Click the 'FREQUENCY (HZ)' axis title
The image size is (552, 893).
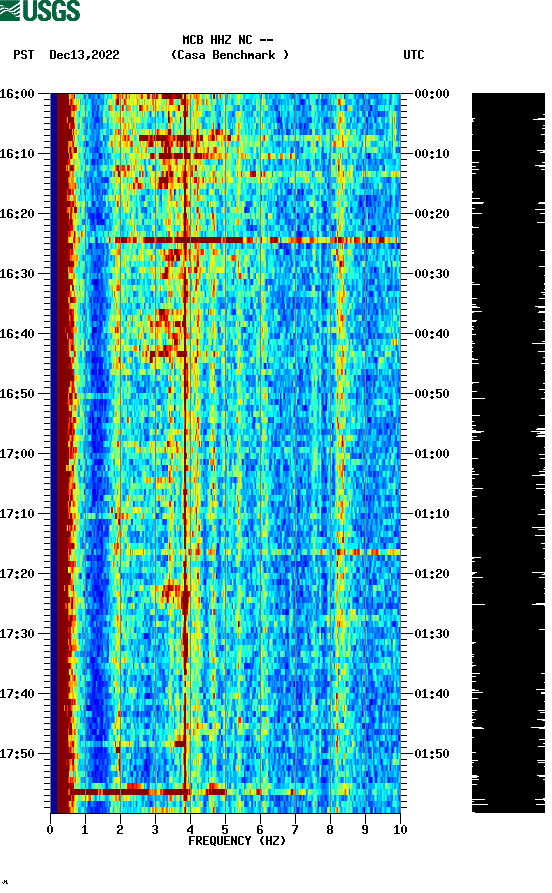coord(237,841)
